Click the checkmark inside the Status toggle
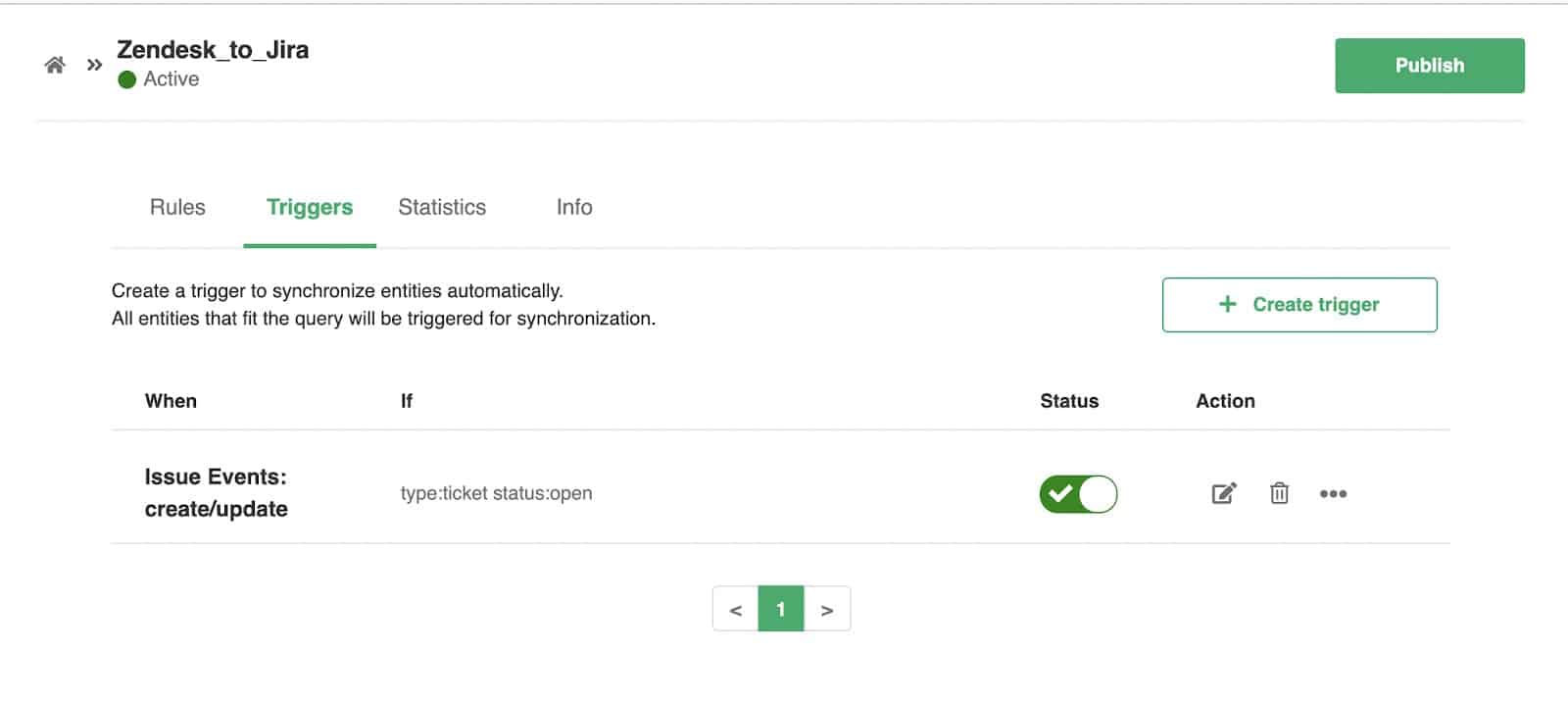This screenshot has width=1568, height=705. point(1060,493)
